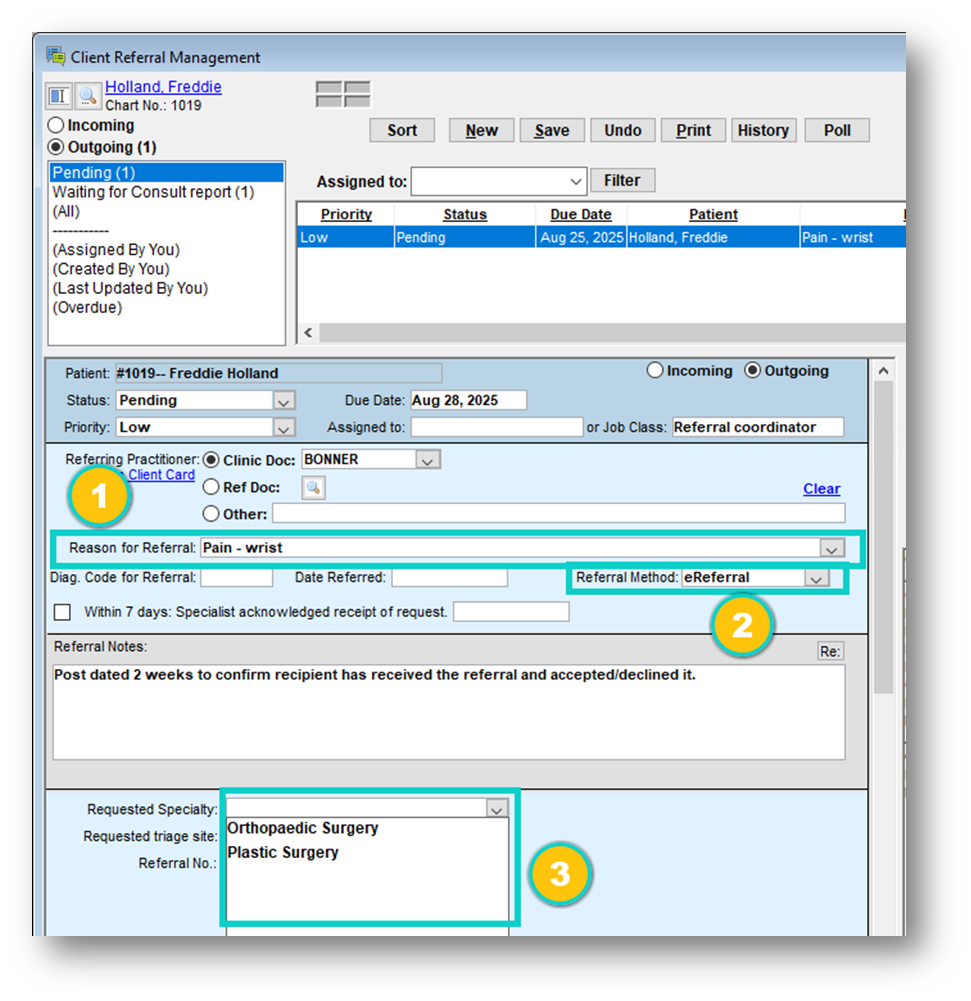Click the Client Referral Management title bar icon

(x=56, y=57)
